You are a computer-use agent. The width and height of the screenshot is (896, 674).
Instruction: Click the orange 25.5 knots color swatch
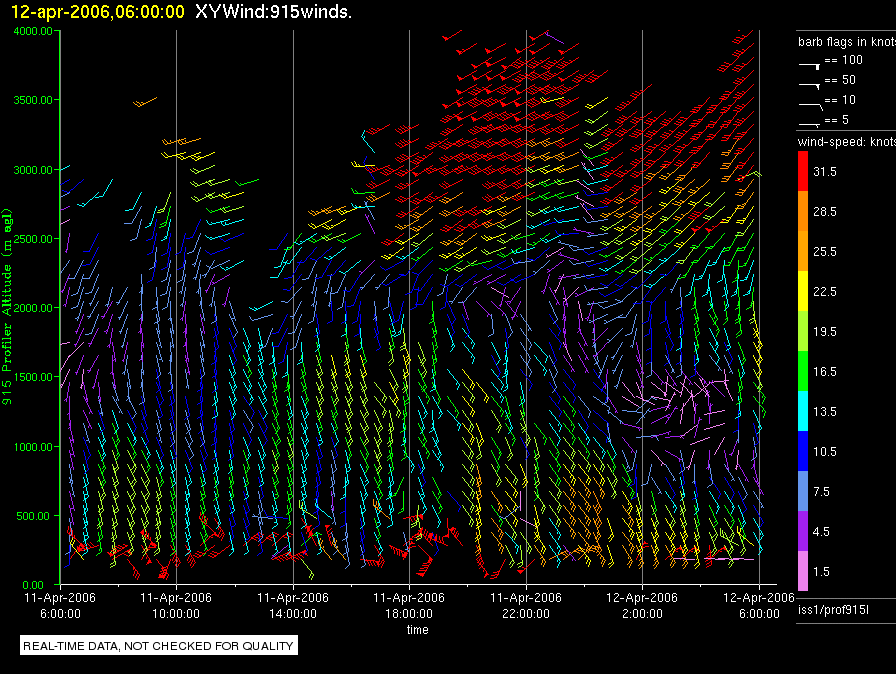coord(803,251)
